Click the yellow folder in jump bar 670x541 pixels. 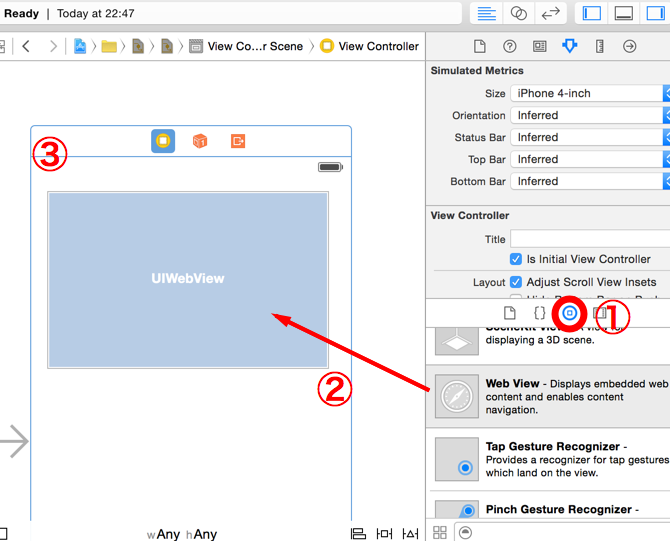click(109, 46)
